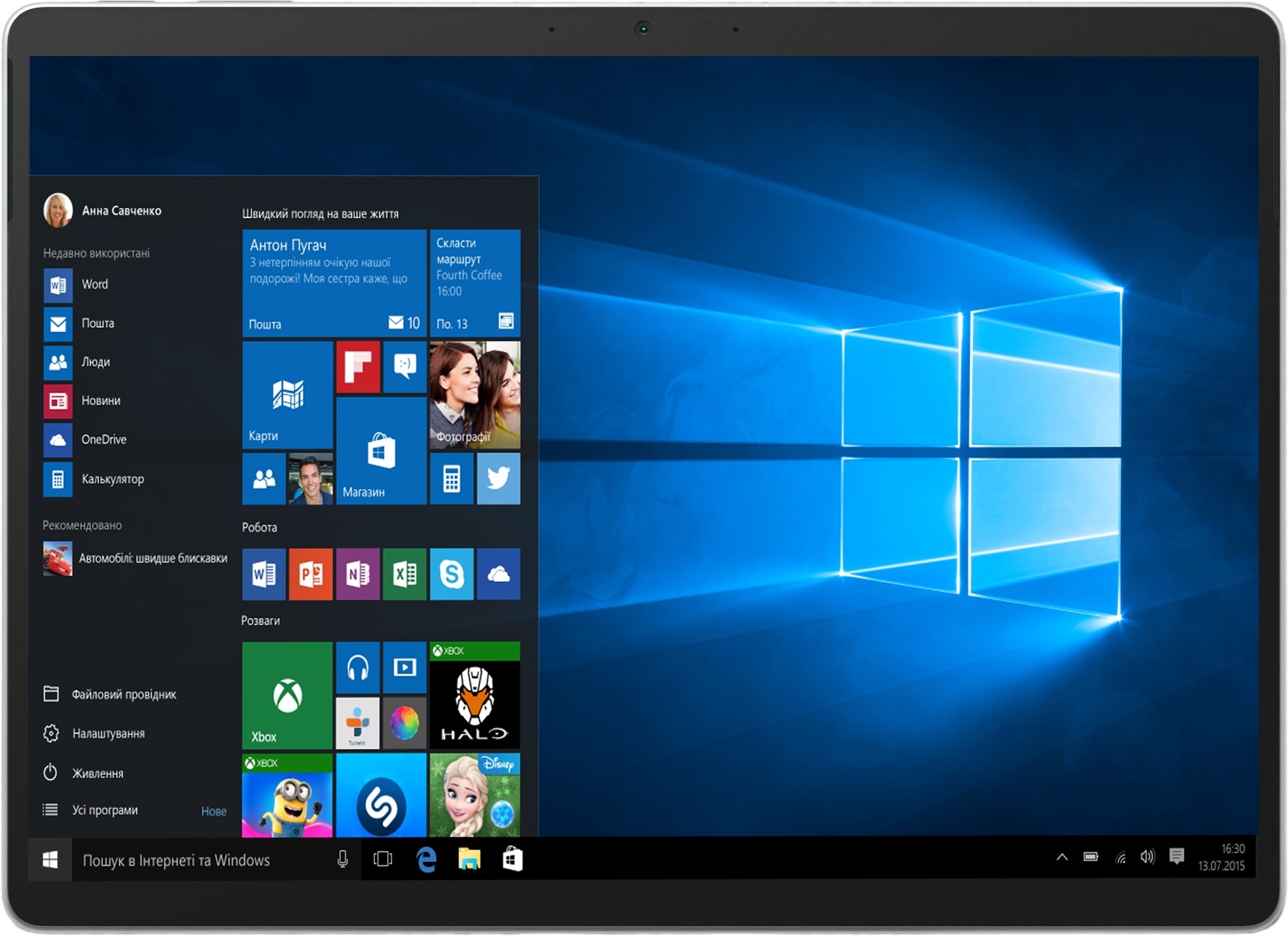Image resolution: width=1288 pixels, height=936 pixels.
Task: Expand hidden system tray icons chevron
Action: pyautogui.click(x=1062, y=857)
